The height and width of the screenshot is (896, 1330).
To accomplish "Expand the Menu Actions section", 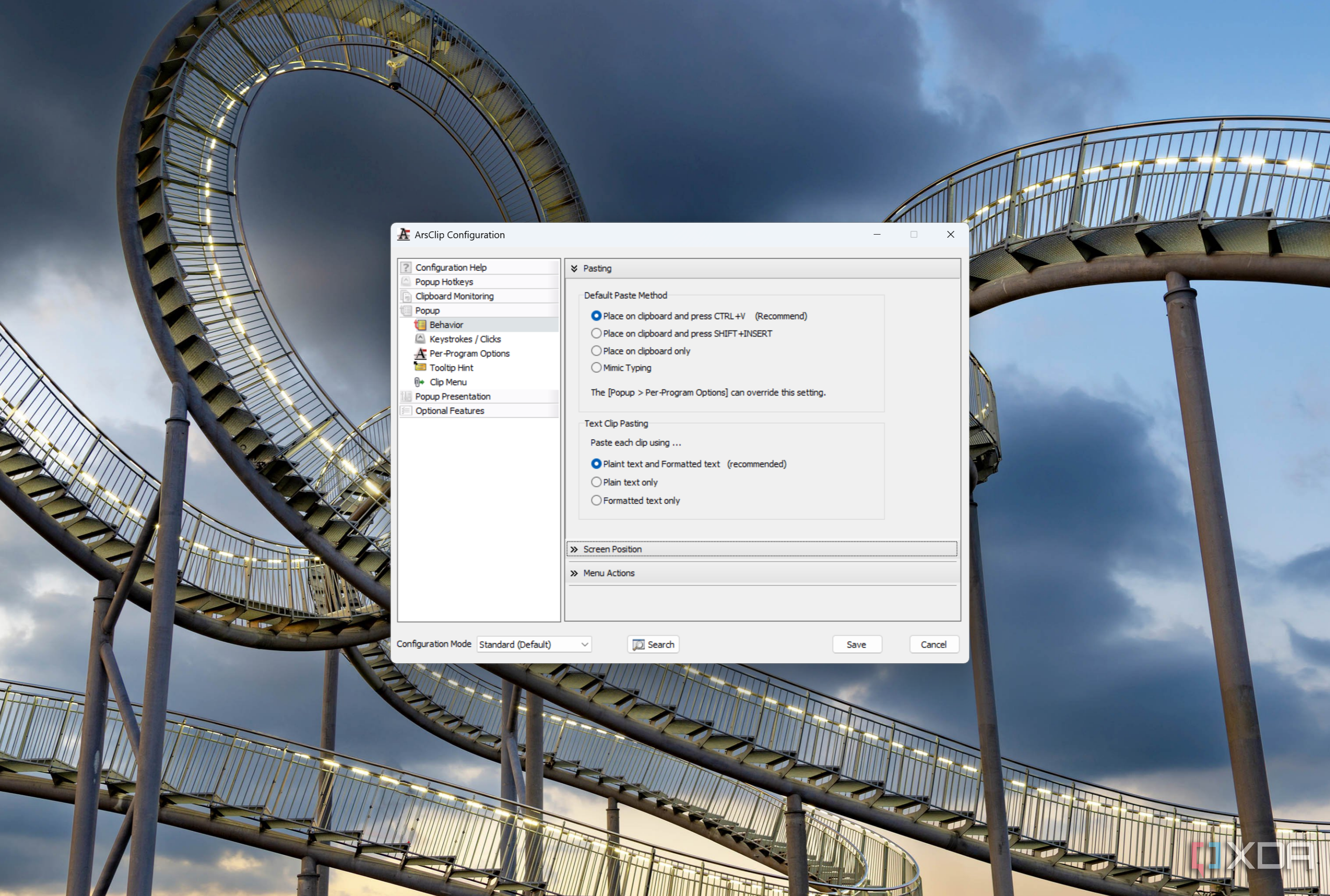I will pos(762,573).
